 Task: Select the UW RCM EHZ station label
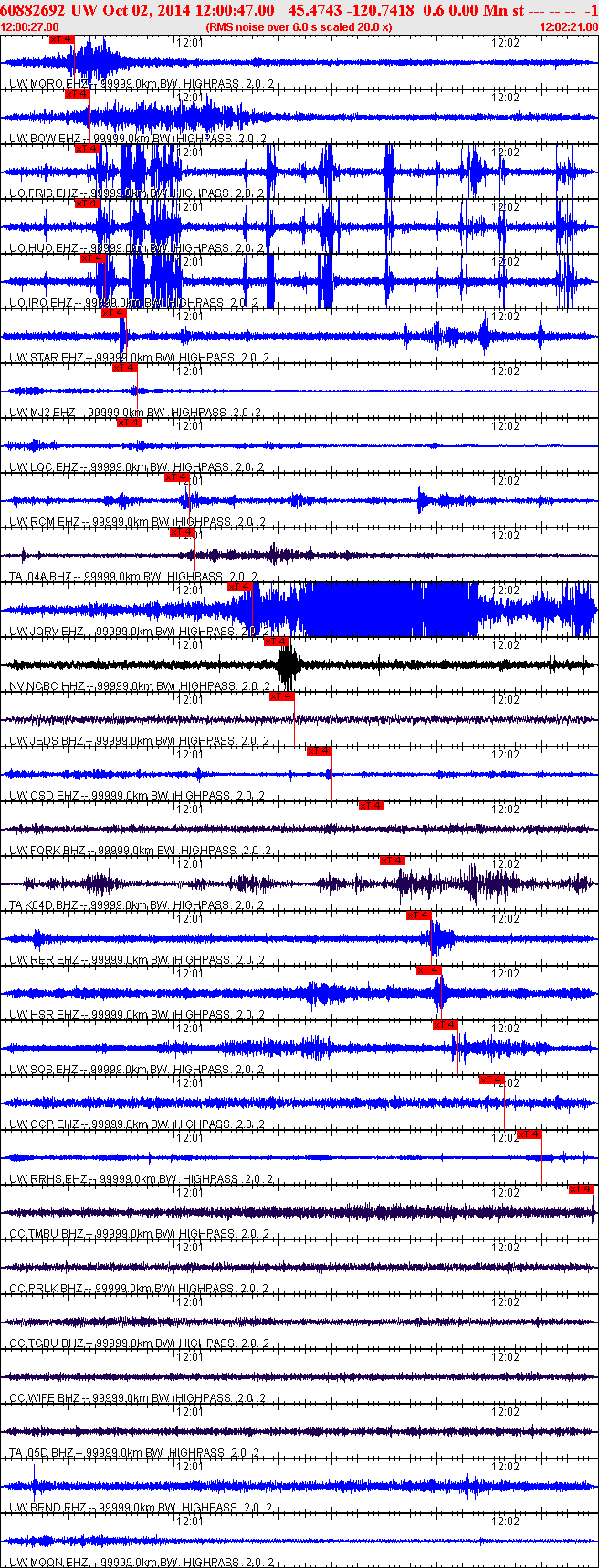point(45,522)
